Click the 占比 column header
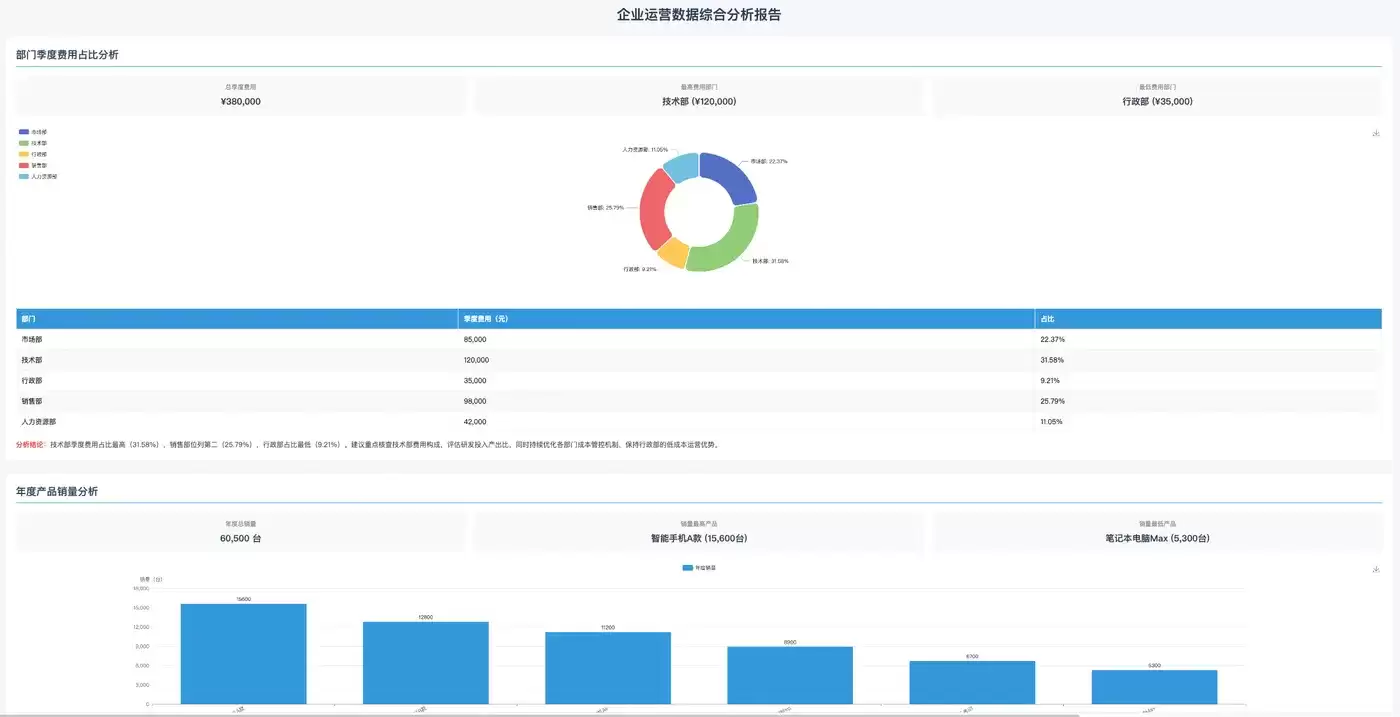 [1208, 319]
